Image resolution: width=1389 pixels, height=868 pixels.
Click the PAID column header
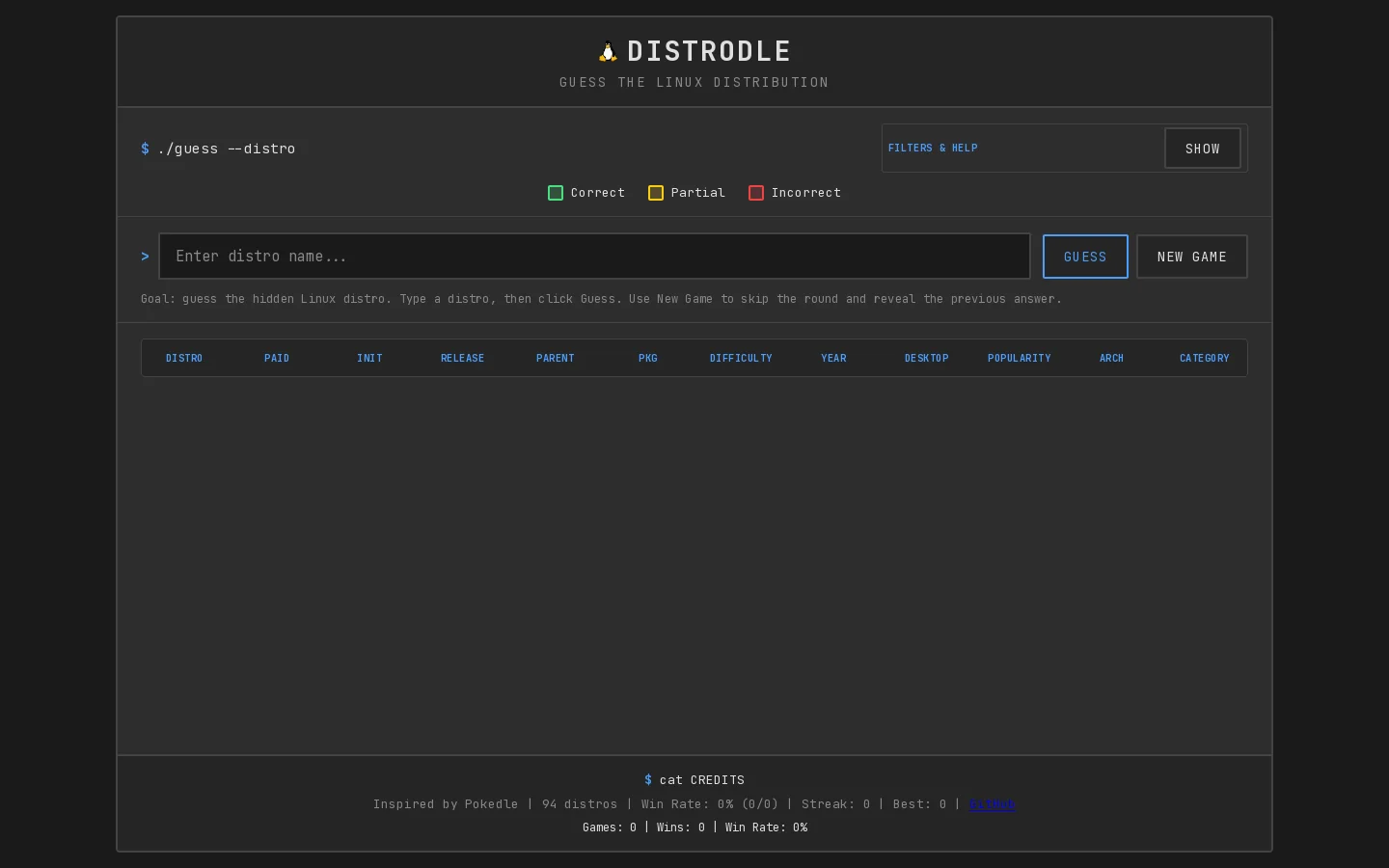click(277, 358)
